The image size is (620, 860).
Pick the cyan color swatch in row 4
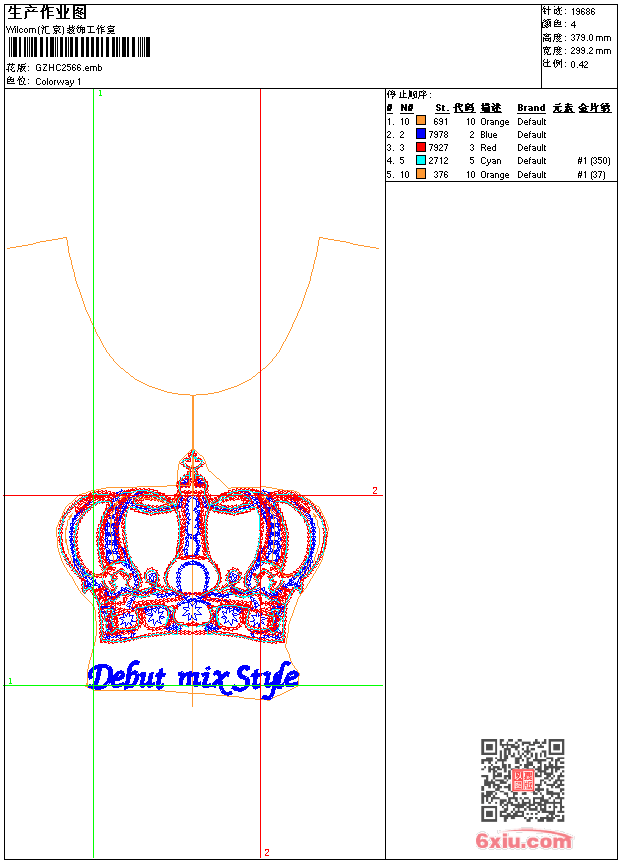(x=421, y=160)
